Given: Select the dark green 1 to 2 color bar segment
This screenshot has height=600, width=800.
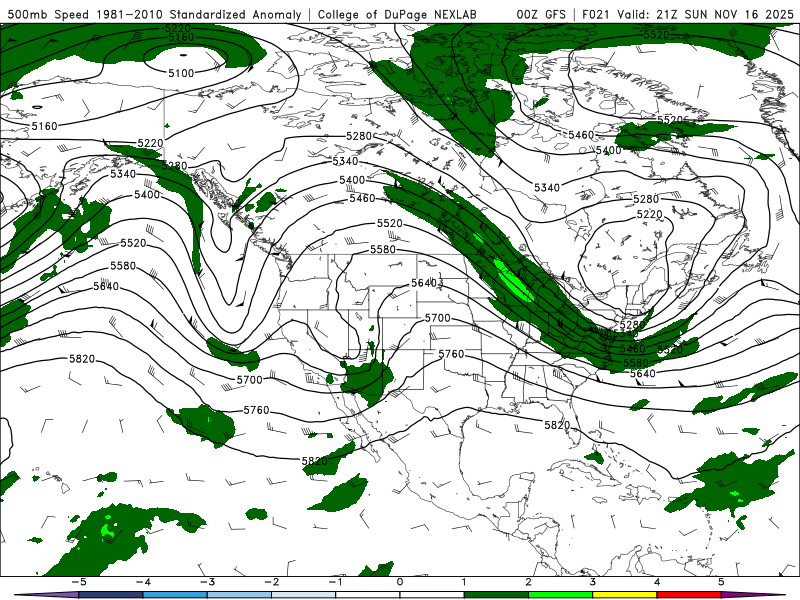Looking at the screenshot, I should (496, 595).
